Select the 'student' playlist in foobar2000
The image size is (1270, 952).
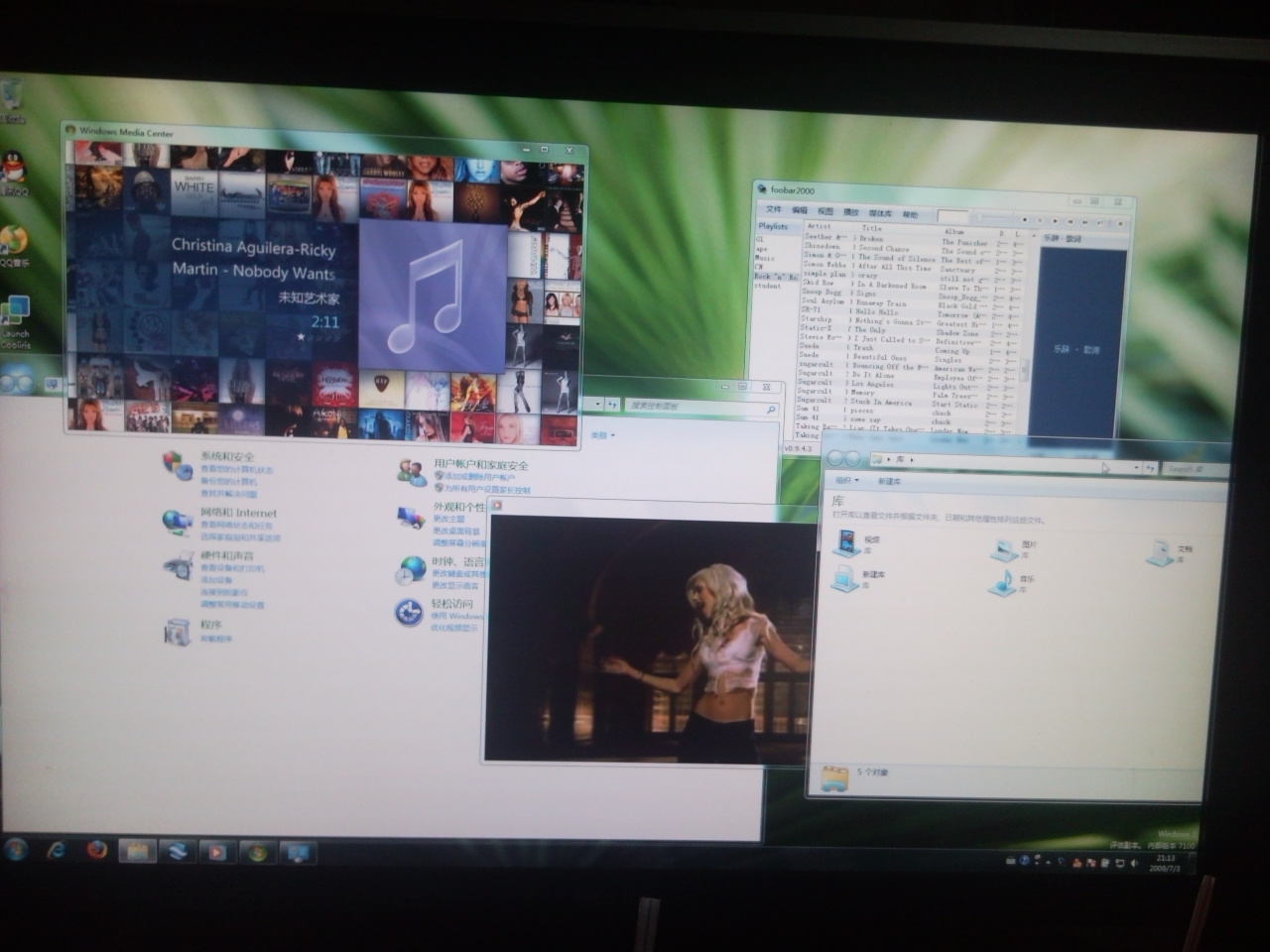coord(768,286)
